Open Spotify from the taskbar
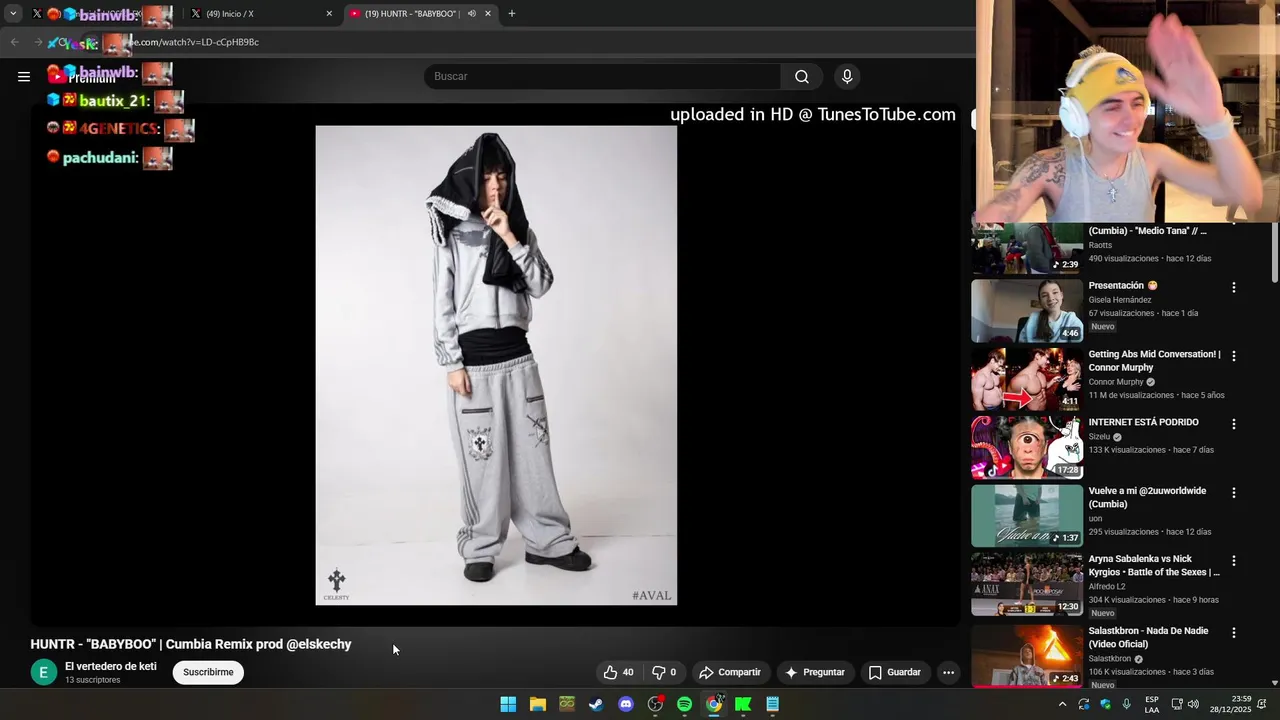 click(684, 704)
